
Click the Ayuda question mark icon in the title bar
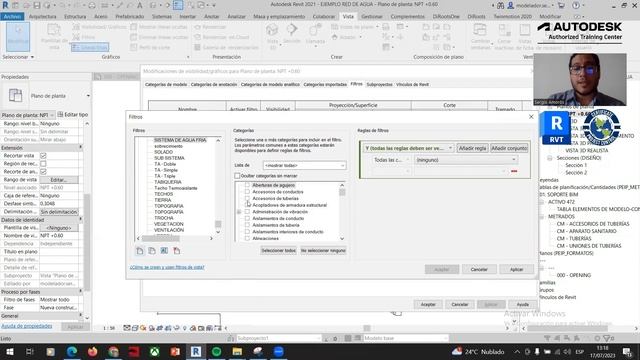pos(576,5)
